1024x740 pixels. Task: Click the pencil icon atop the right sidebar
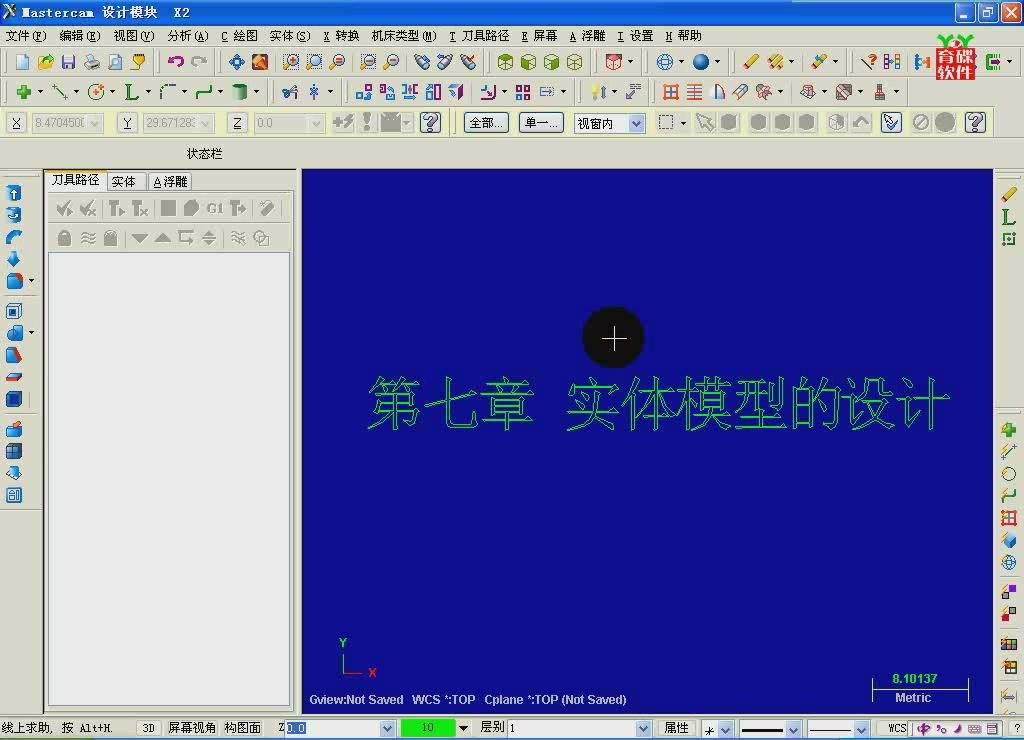pyautogui.click(x=1008, y=194)
